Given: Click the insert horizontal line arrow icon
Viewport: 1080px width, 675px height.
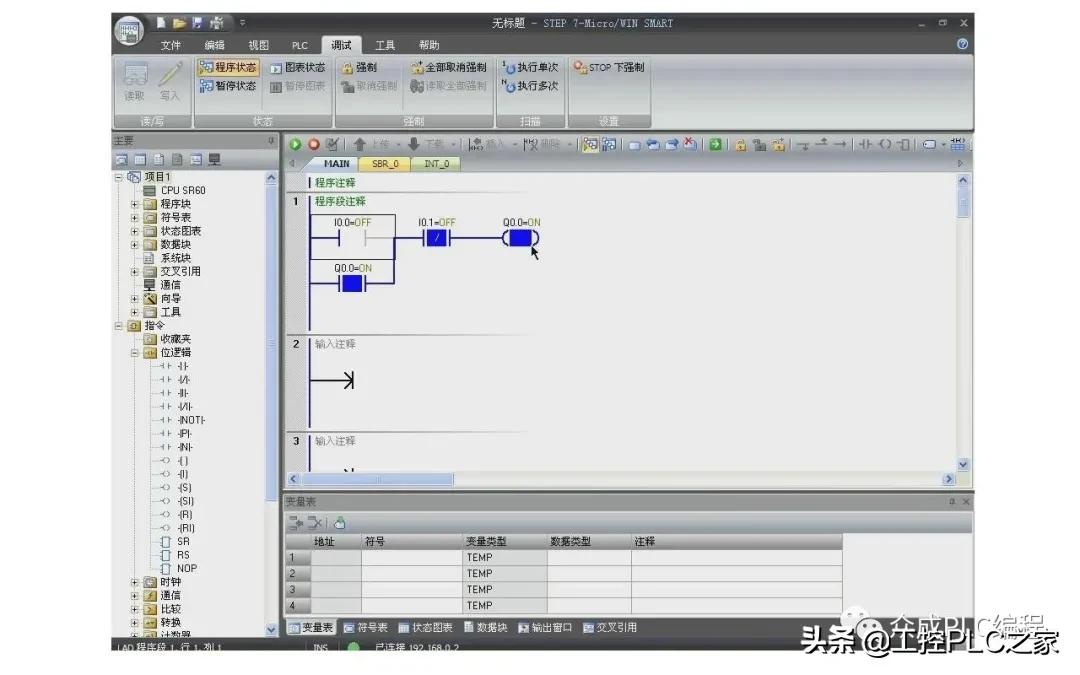Looking at the screenshot, I should point(840,144).
